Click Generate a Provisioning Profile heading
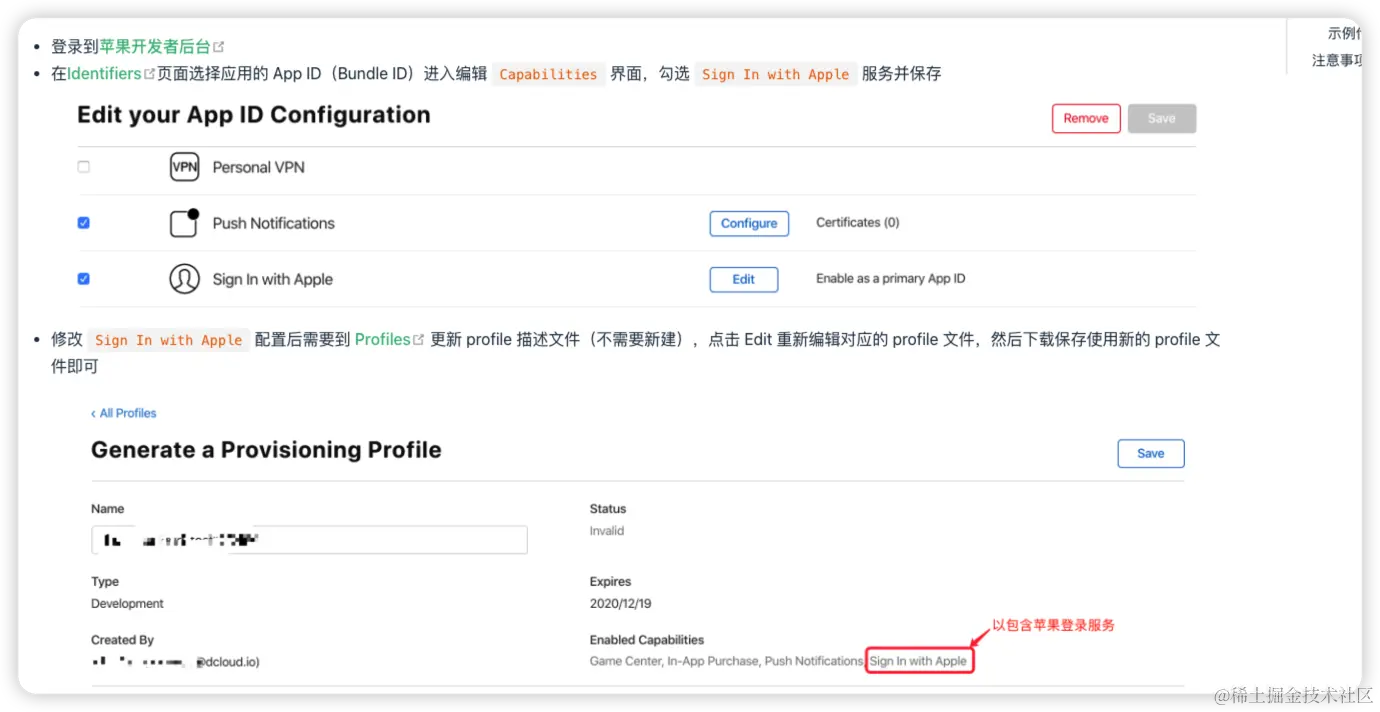 (266, 450)
